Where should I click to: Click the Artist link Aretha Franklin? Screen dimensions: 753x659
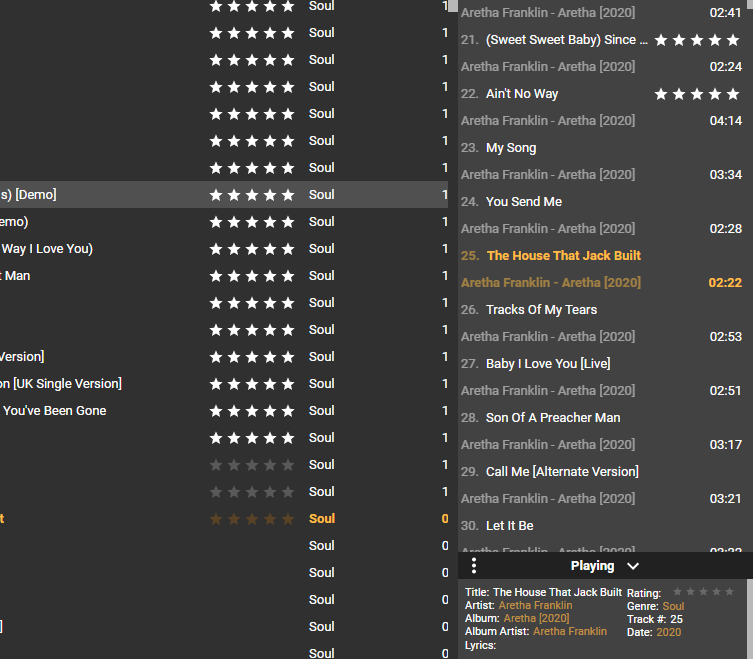(535, 606)
